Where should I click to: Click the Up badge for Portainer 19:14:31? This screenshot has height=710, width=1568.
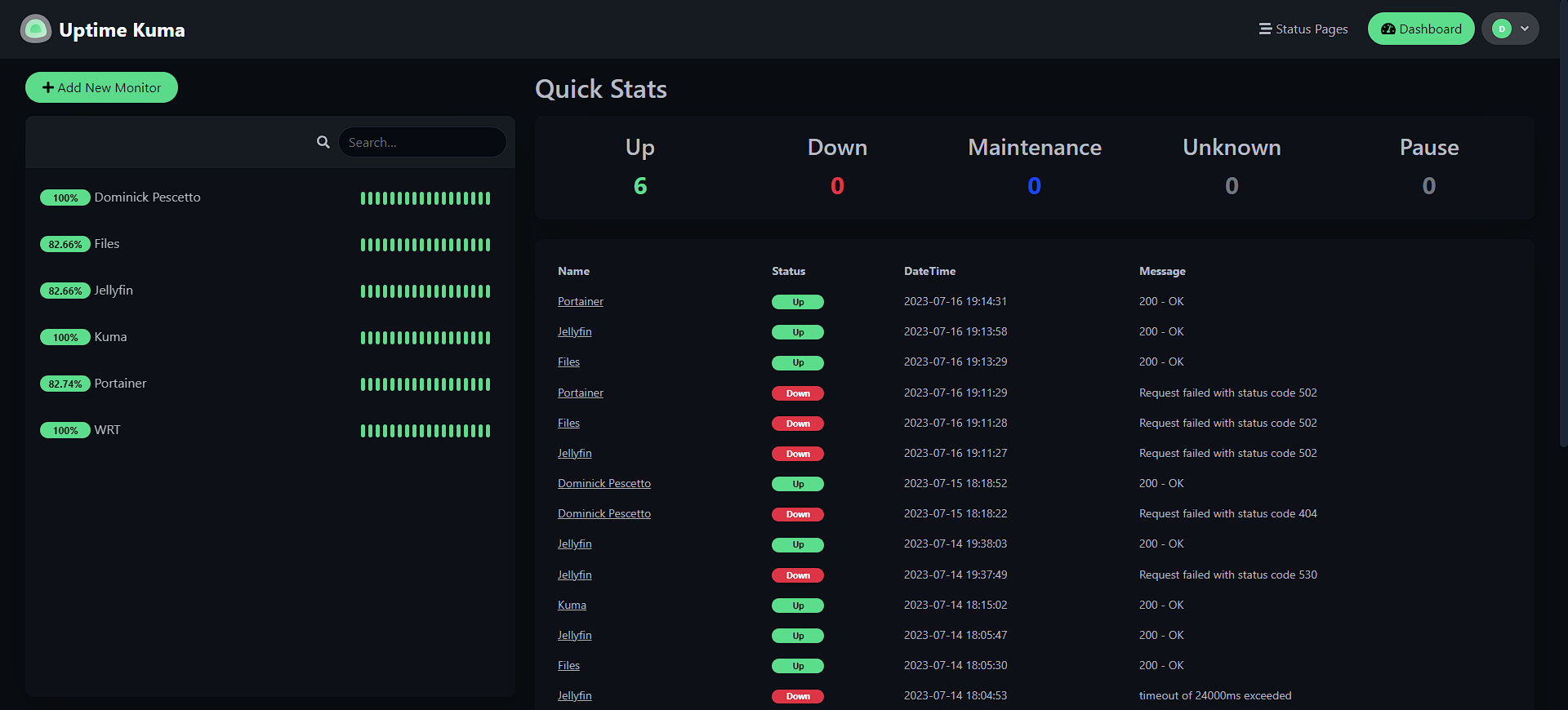click(798, 302)
